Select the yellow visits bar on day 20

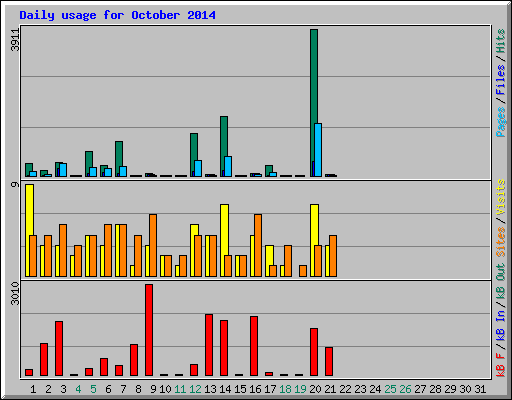(314, 240)
